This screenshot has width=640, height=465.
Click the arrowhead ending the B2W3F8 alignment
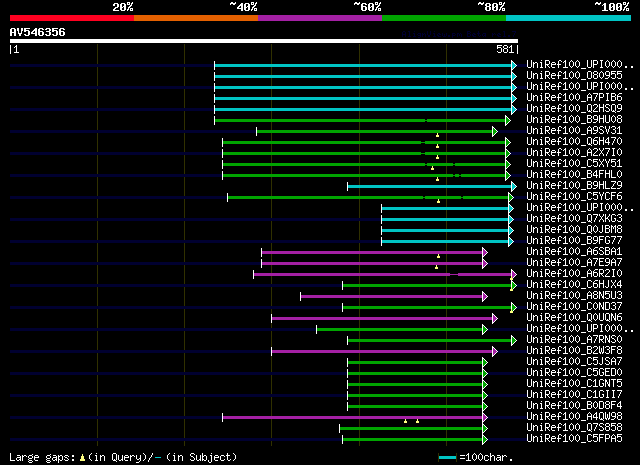coord(495,352)
